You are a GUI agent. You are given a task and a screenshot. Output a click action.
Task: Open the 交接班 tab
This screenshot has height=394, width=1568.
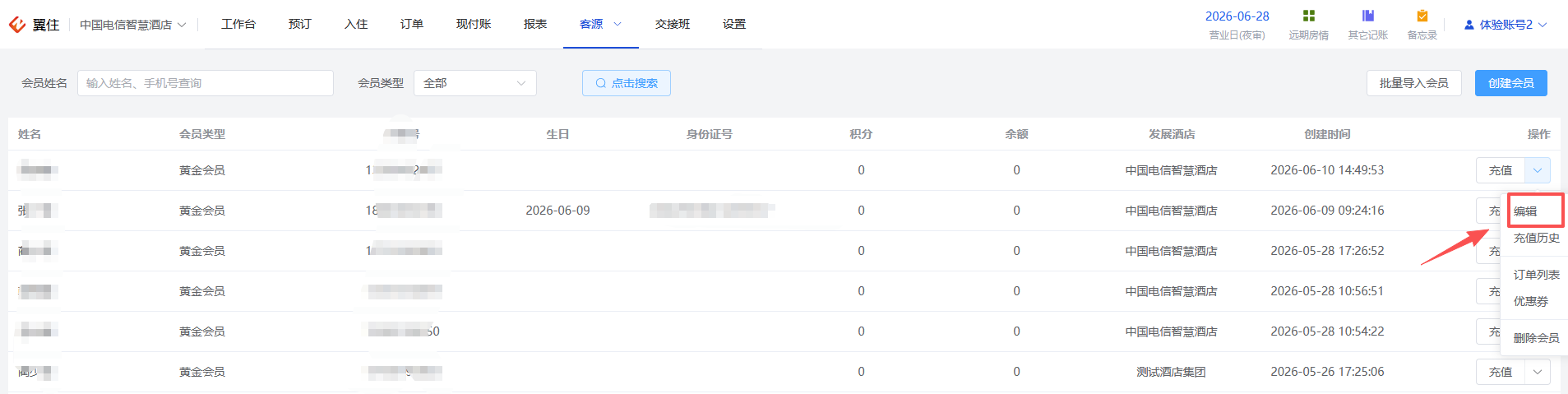(673, 24)
